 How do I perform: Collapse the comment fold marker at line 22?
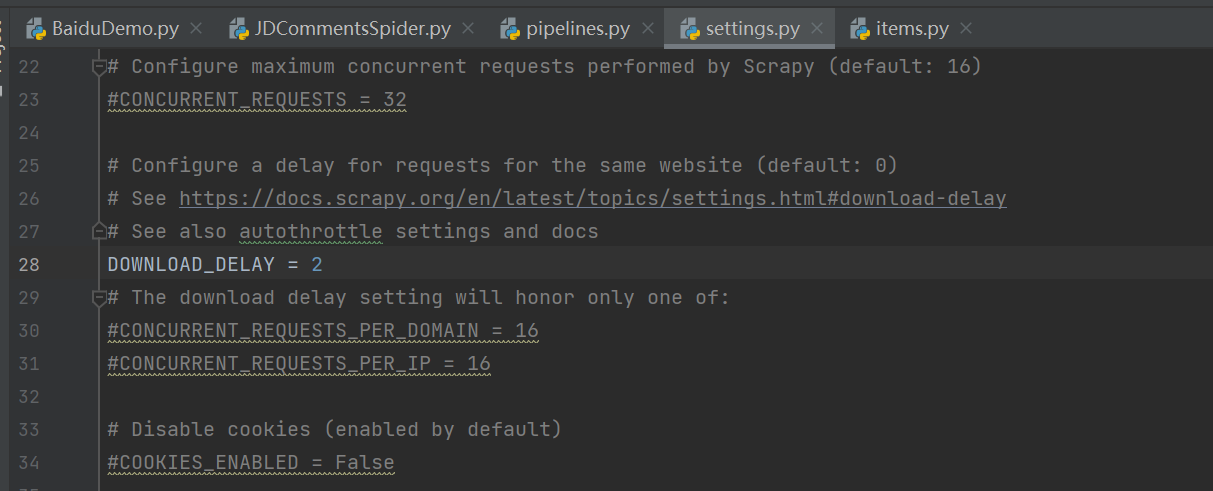pyautogui.click(x=99, y=67)
